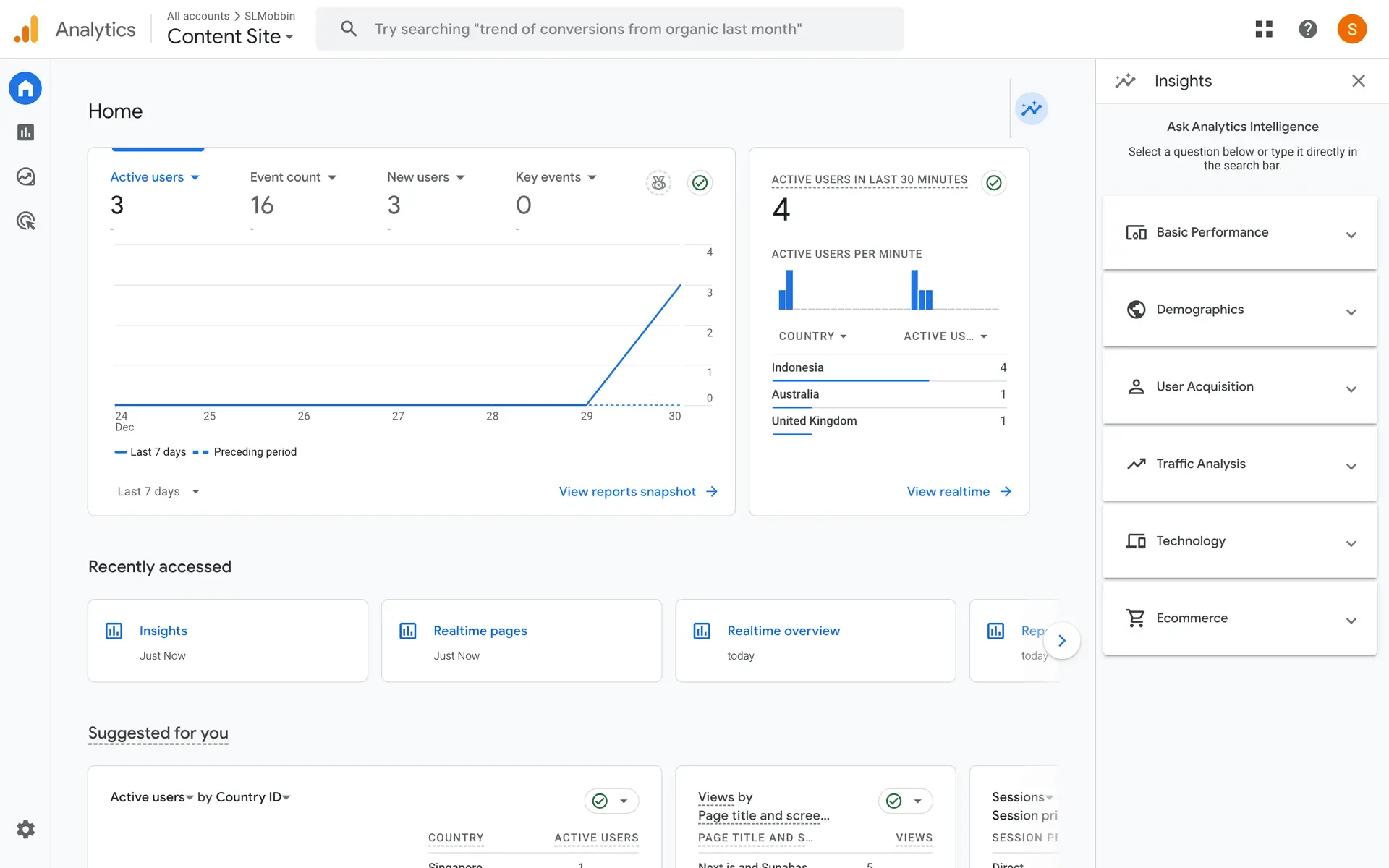Click the Google apps grid icon

(1263, 29)
